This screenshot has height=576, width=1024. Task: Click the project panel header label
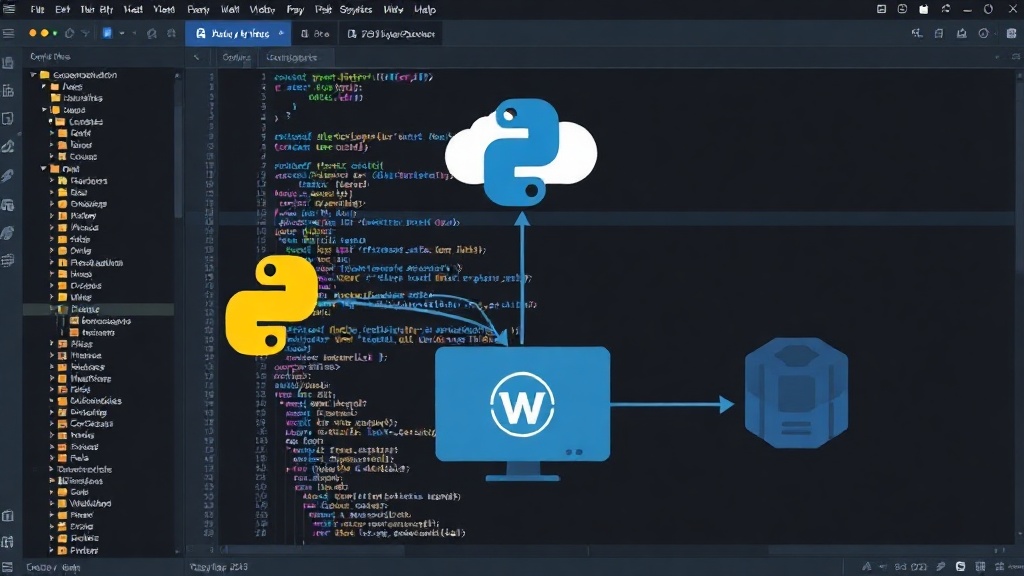tap(50, 57)
